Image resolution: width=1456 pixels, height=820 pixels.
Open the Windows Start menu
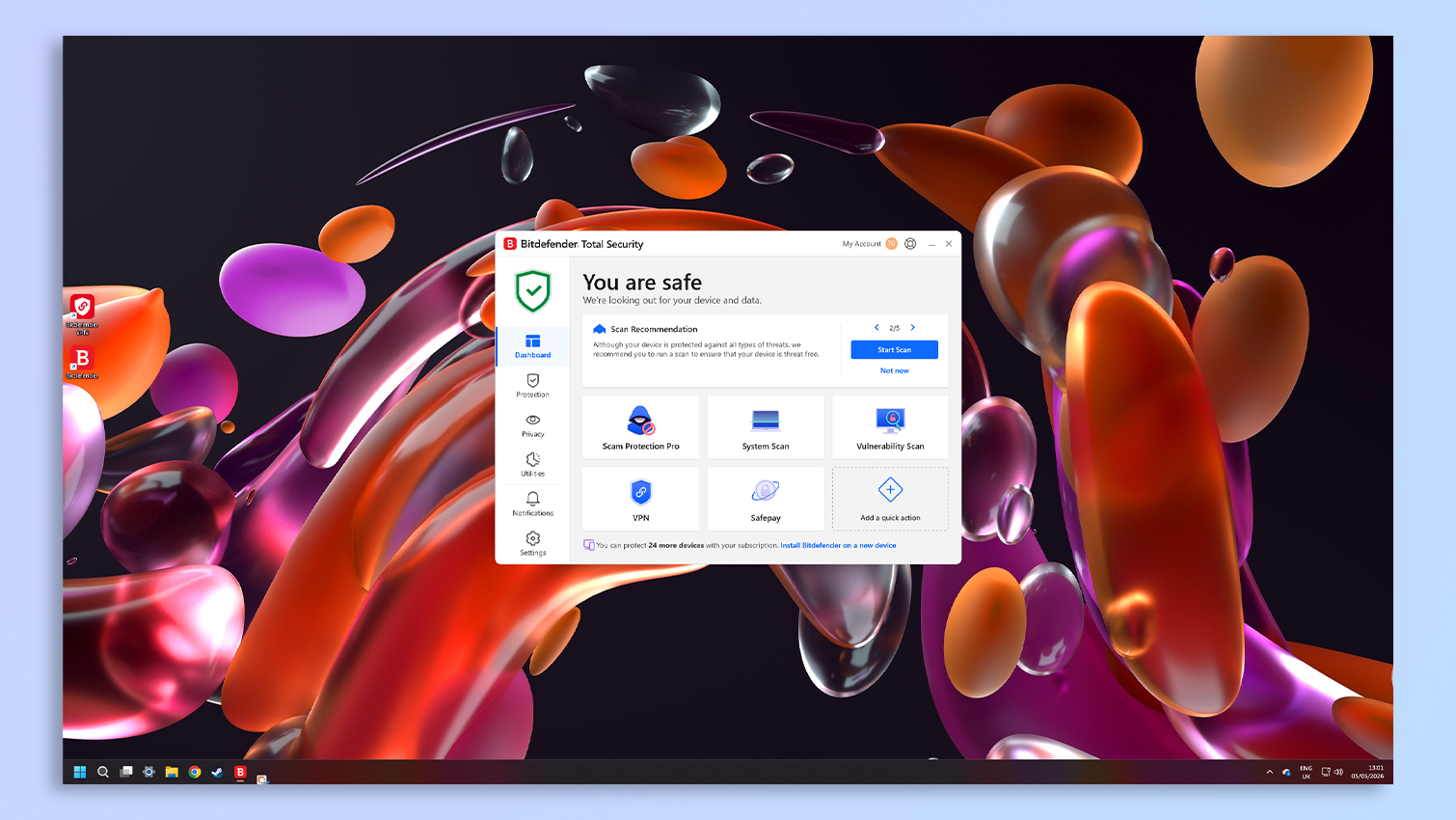[80, 772]
